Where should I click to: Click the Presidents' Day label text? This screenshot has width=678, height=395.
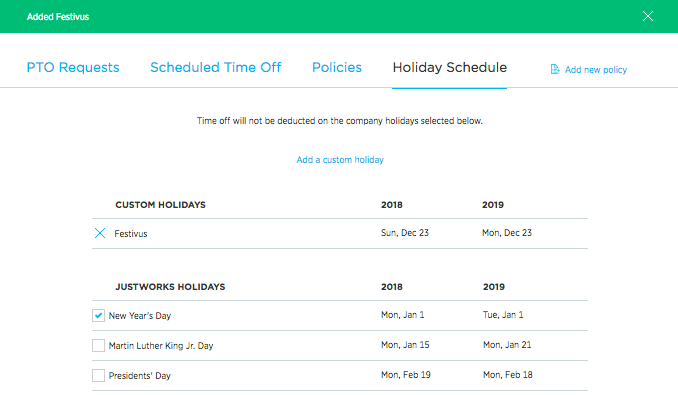tap(140, 376)
